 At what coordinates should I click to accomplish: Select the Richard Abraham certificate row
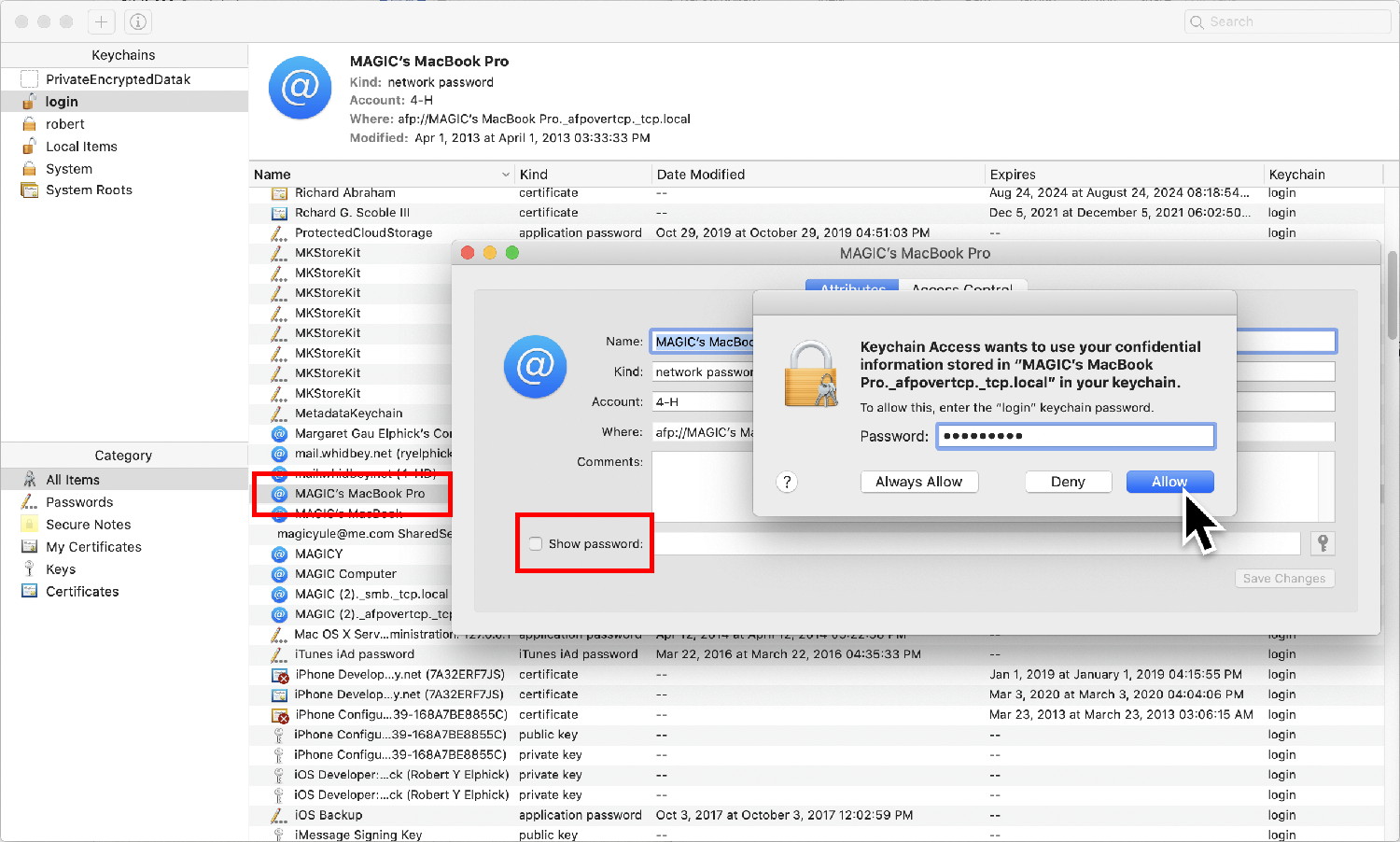(817, 193)
